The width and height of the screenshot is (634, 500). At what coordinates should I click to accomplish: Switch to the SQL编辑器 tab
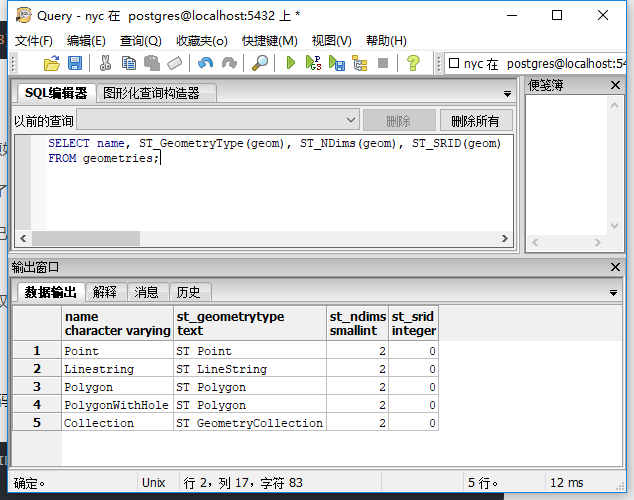tap(56, 93)
